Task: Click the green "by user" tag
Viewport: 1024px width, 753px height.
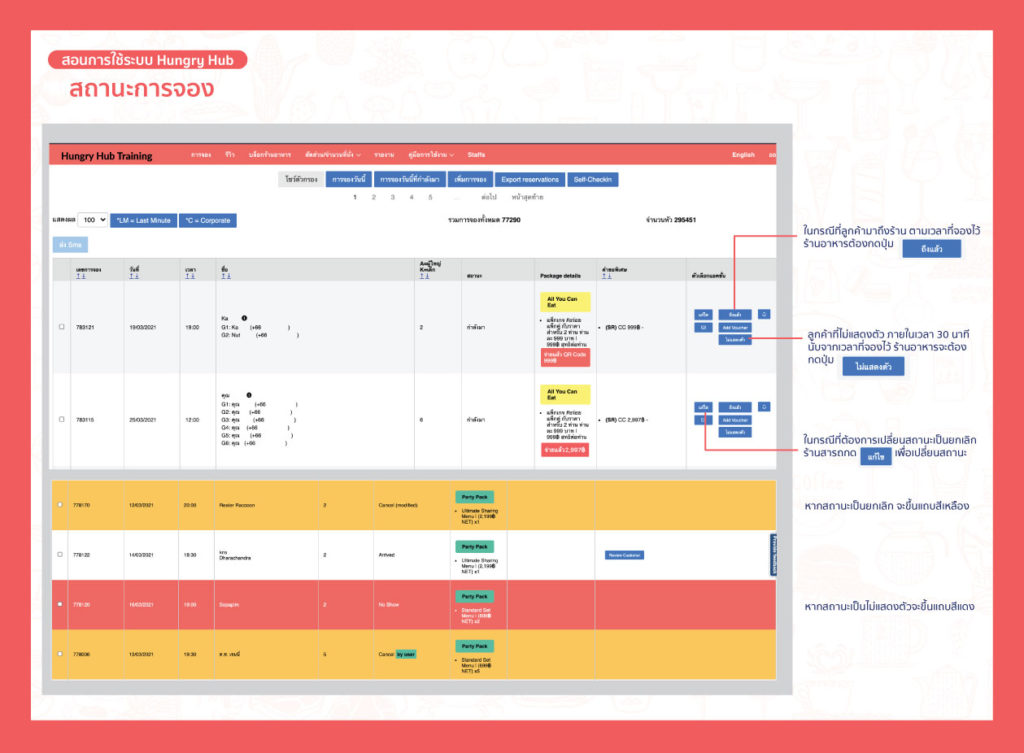Action: pyautogui.click(x=406, y=654)
